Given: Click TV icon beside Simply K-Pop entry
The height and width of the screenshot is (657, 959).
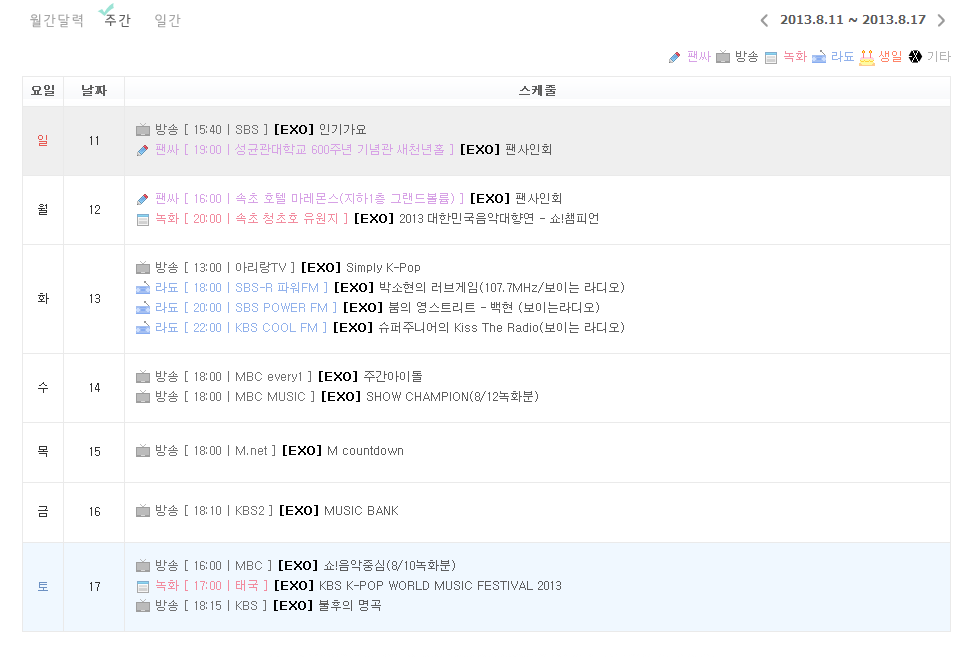Looking at the screenshot, I should coord(143,268).
